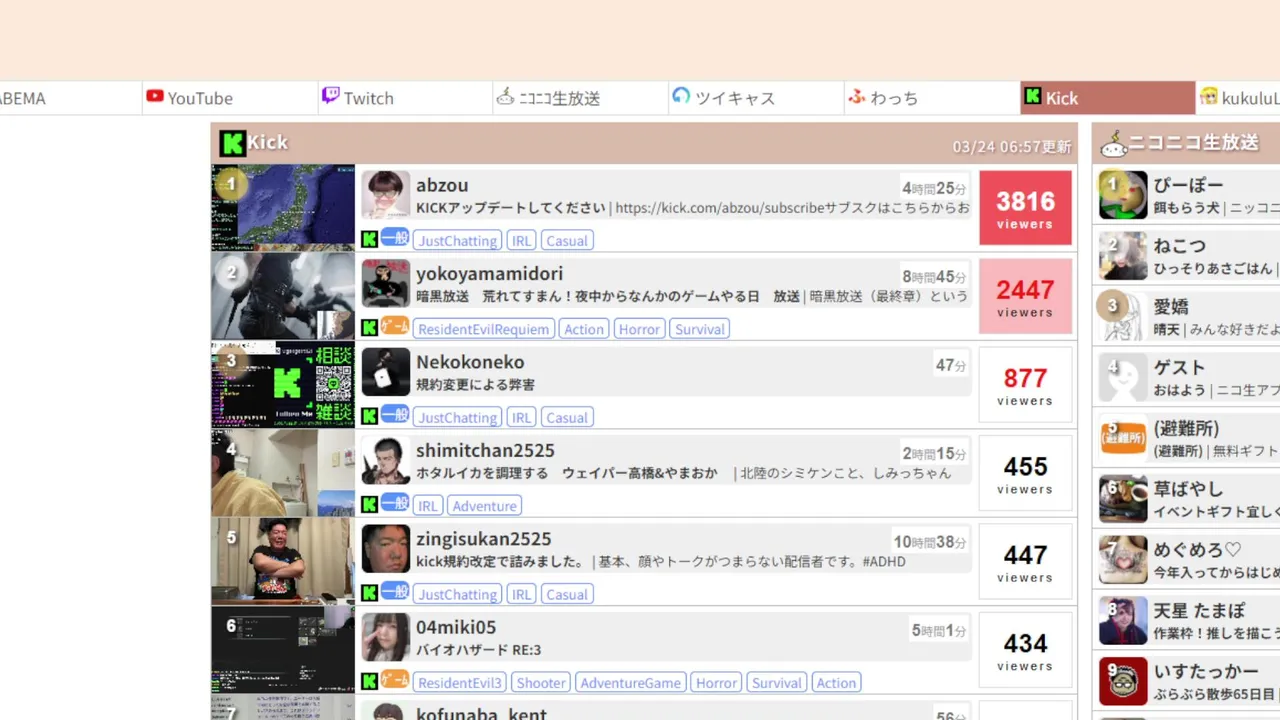The image size is (1280, 720).
Task: Click the 規約変更による弊害 stream title
Action: [475, 385]
